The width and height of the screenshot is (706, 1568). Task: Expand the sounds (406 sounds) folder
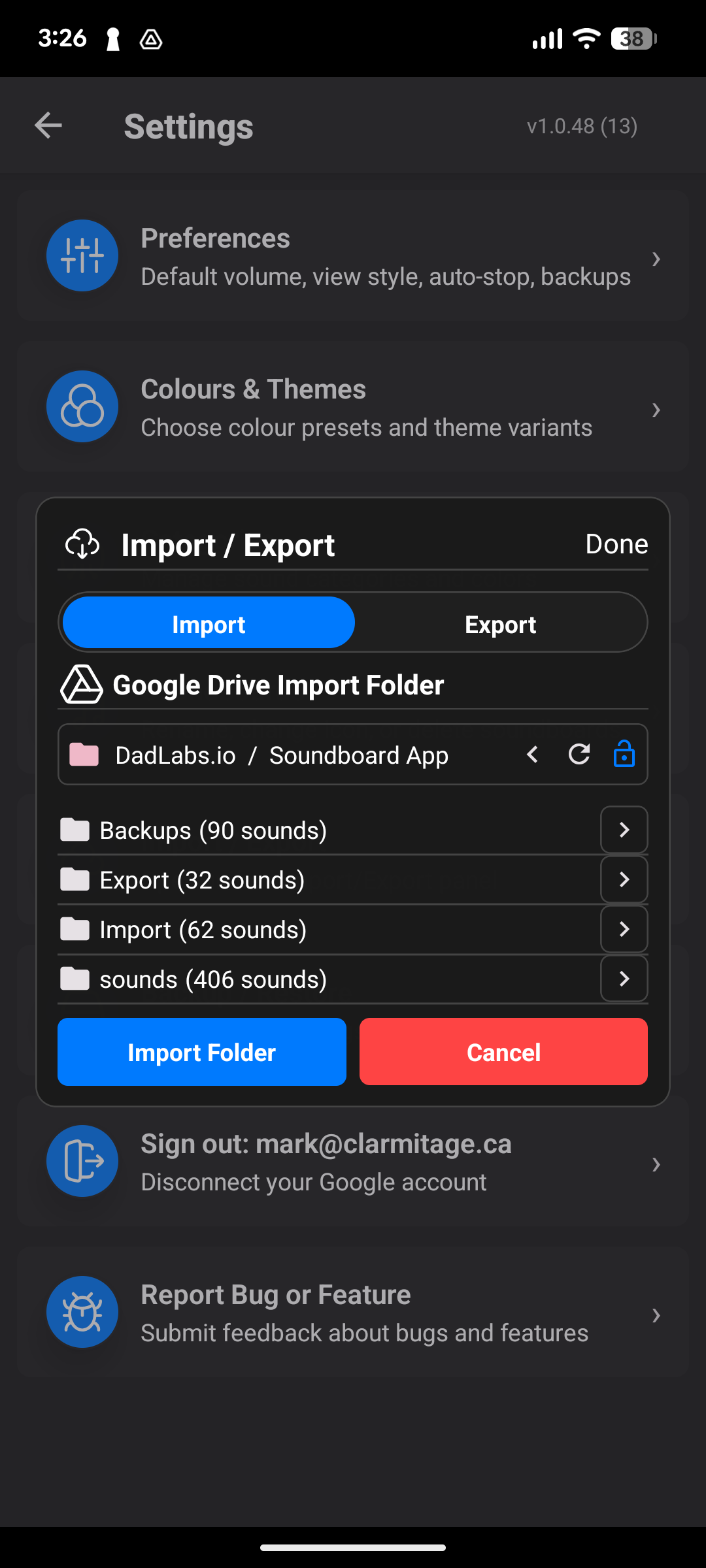coord(624,979)
